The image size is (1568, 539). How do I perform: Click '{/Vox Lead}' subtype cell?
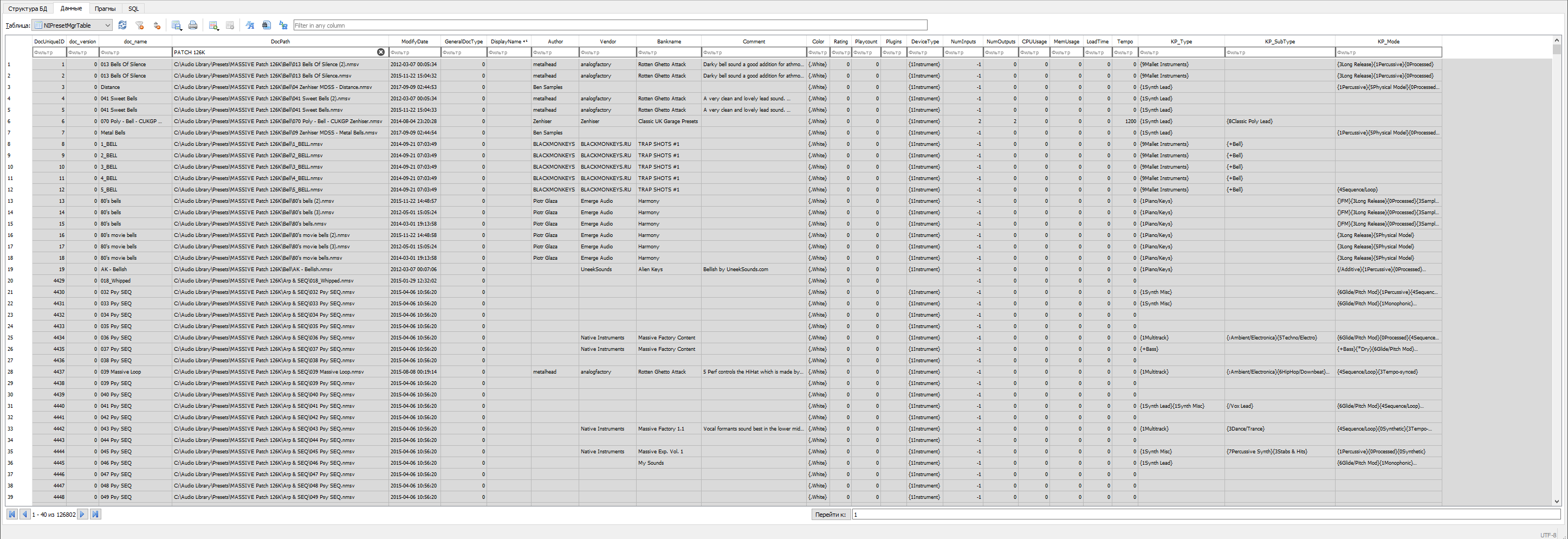pyautogui.click(x=1279, y=406)
